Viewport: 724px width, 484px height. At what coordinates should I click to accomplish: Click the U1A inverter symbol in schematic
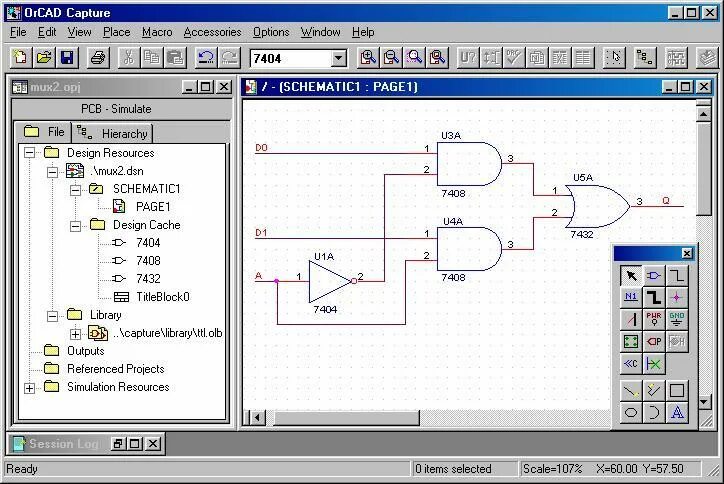331,281
